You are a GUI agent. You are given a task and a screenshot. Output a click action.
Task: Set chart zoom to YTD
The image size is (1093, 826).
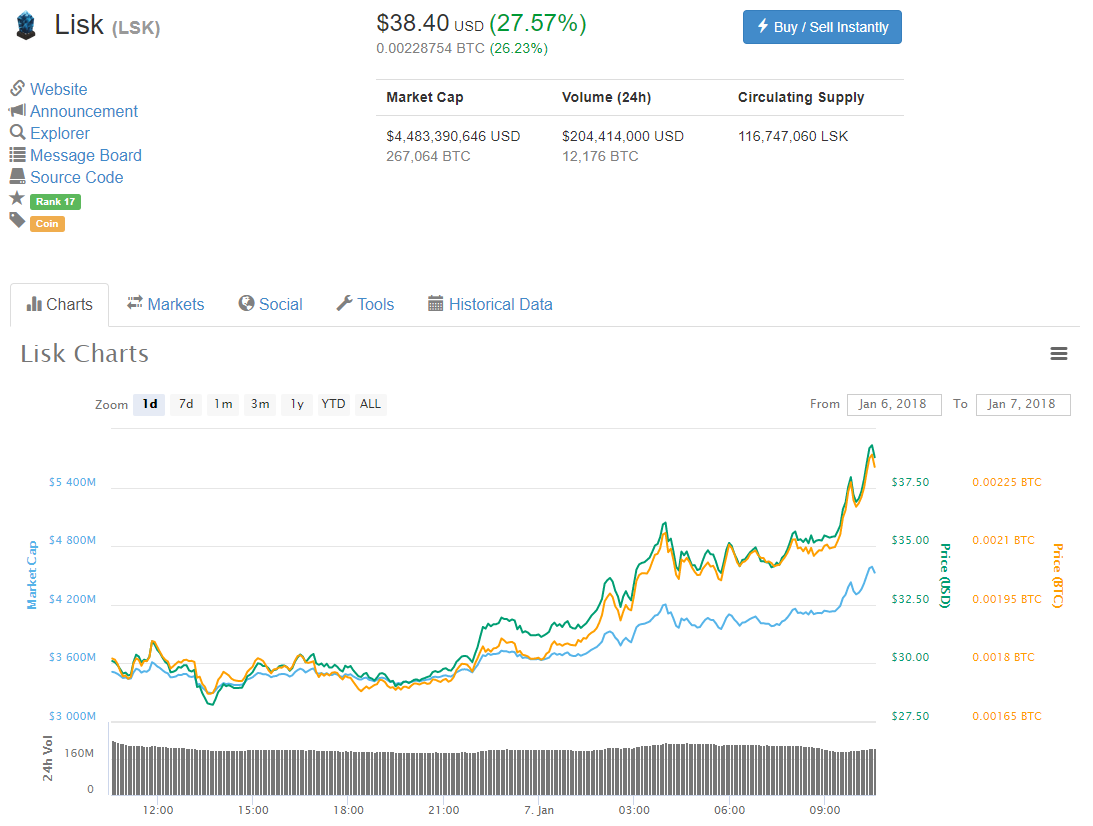333,404
